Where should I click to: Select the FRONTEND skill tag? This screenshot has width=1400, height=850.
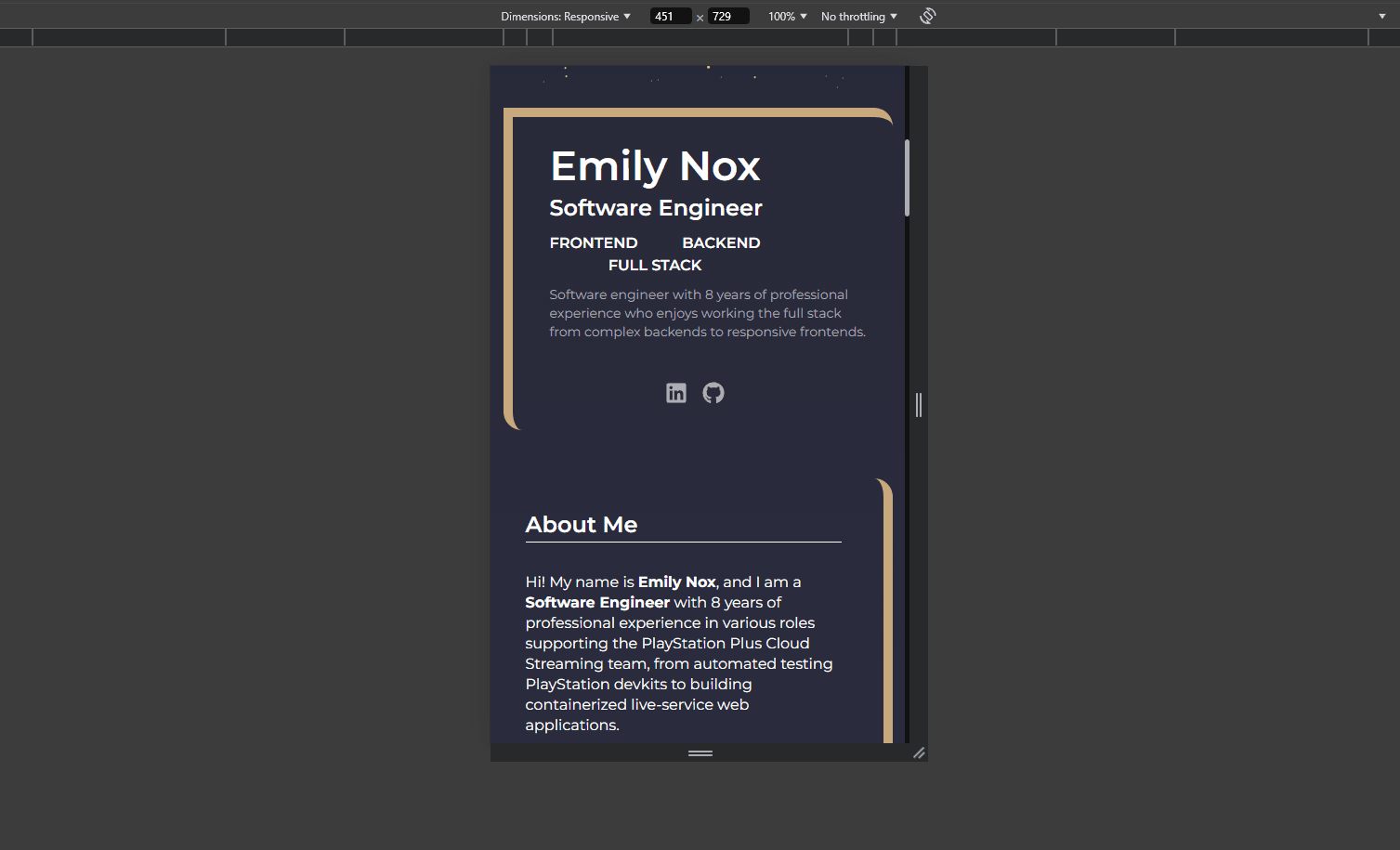(x=594, y=242)
